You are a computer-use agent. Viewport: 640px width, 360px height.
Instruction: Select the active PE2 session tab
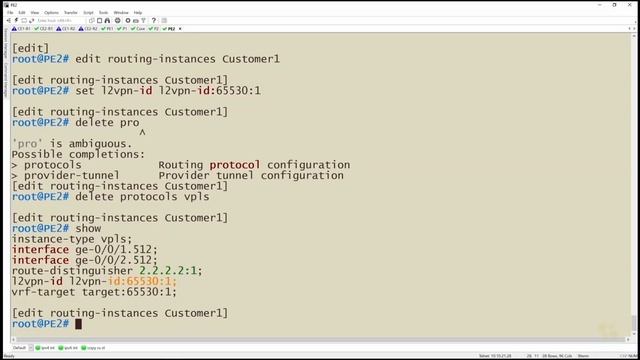tap(169, 29)
